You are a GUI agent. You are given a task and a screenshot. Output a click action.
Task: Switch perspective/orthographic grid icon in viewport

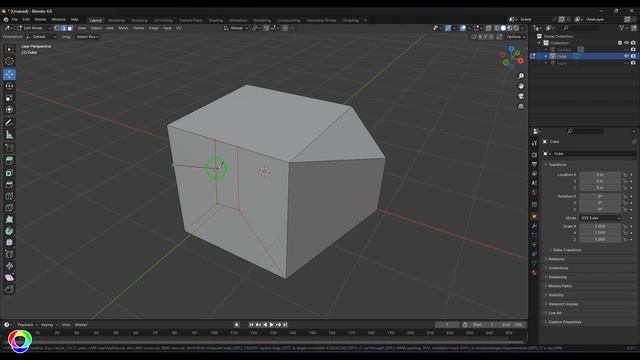pyautogui.click(x=521, y=106)
